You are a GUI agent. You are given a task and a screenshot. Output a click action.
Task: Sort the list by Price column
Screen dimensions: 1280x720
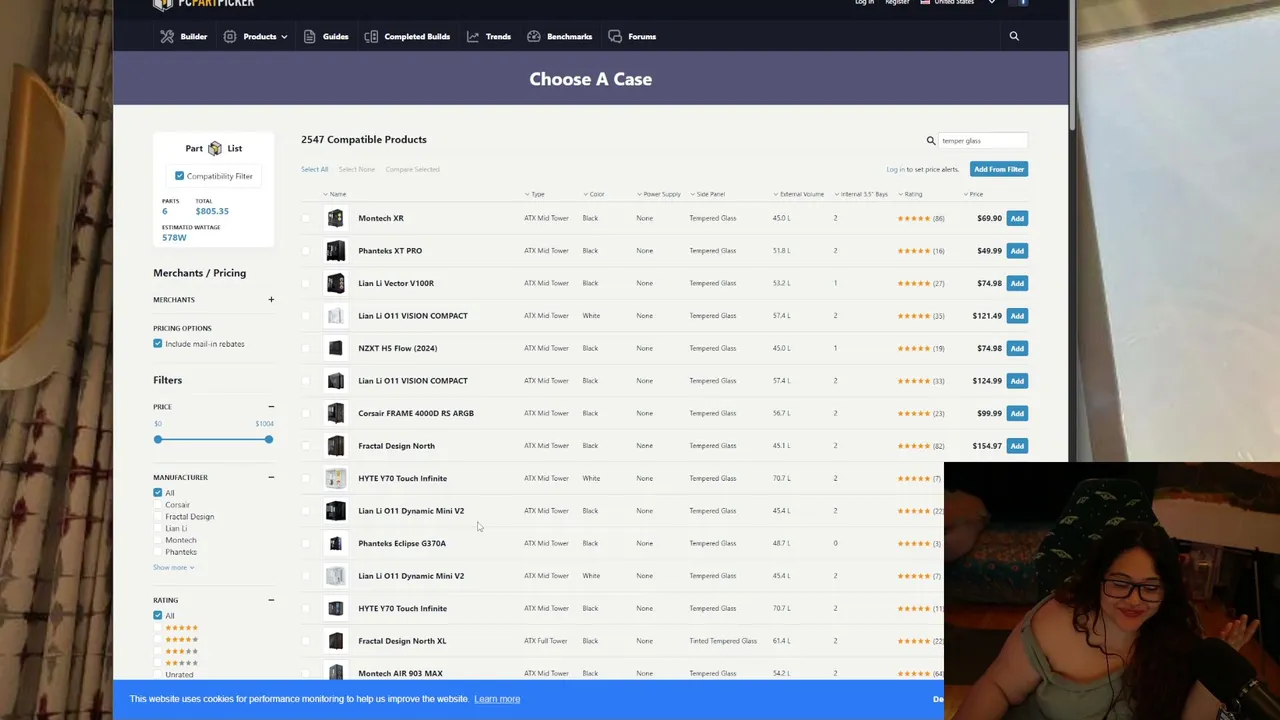click(x=974, y=194)
